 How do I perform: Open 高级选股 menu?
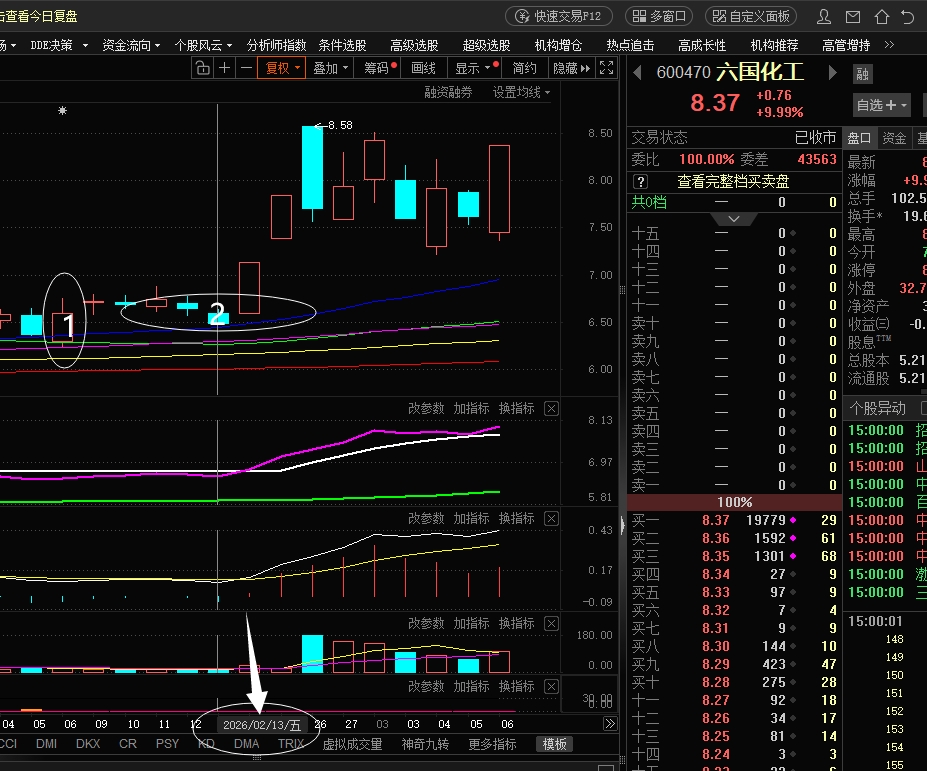point(414,45)
